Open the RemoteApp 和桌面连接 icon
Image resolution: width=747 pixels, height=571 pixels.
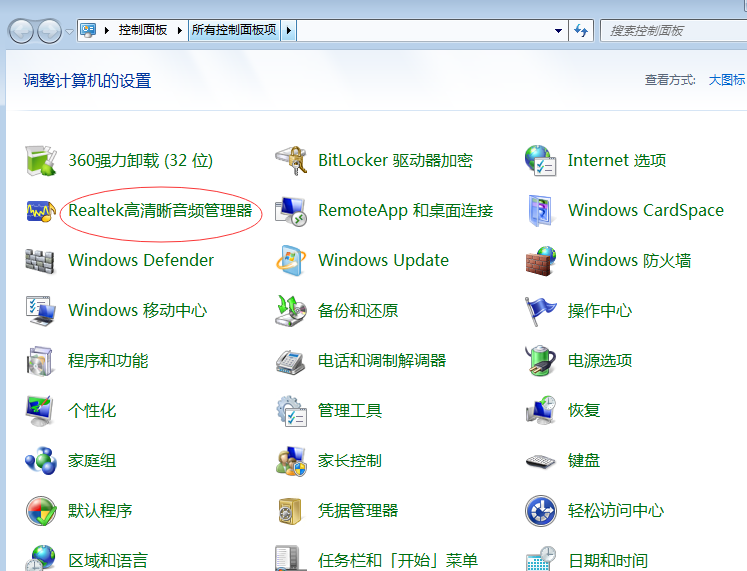pyautogui.click(x=291, y=211)
